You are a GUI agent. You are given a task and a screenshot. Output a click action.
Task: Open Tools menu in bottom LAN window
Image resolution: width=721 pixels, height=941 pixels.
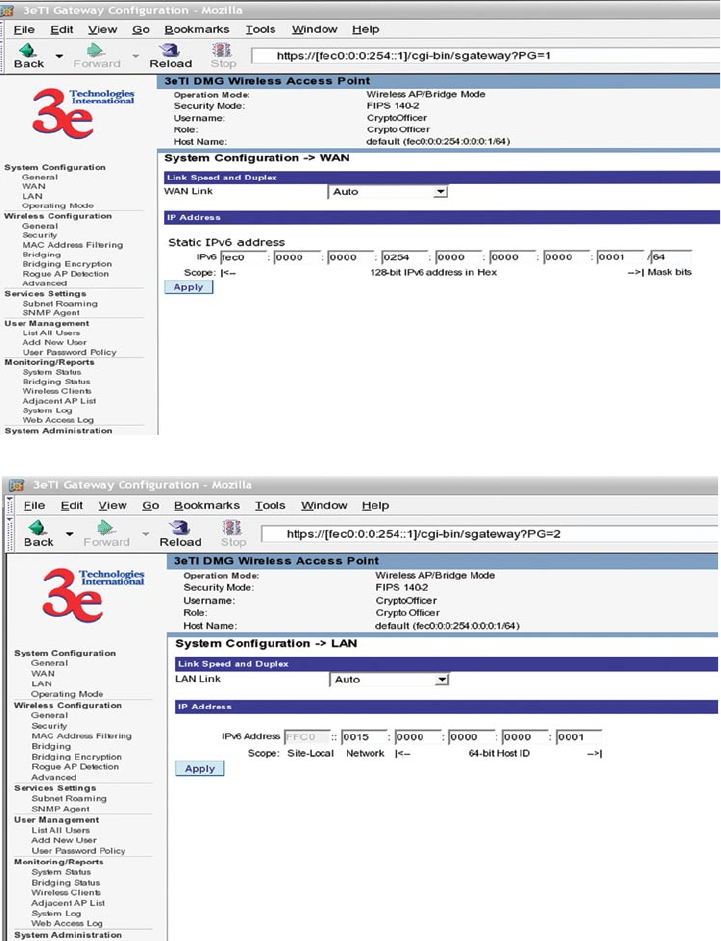tap(270, 505)
